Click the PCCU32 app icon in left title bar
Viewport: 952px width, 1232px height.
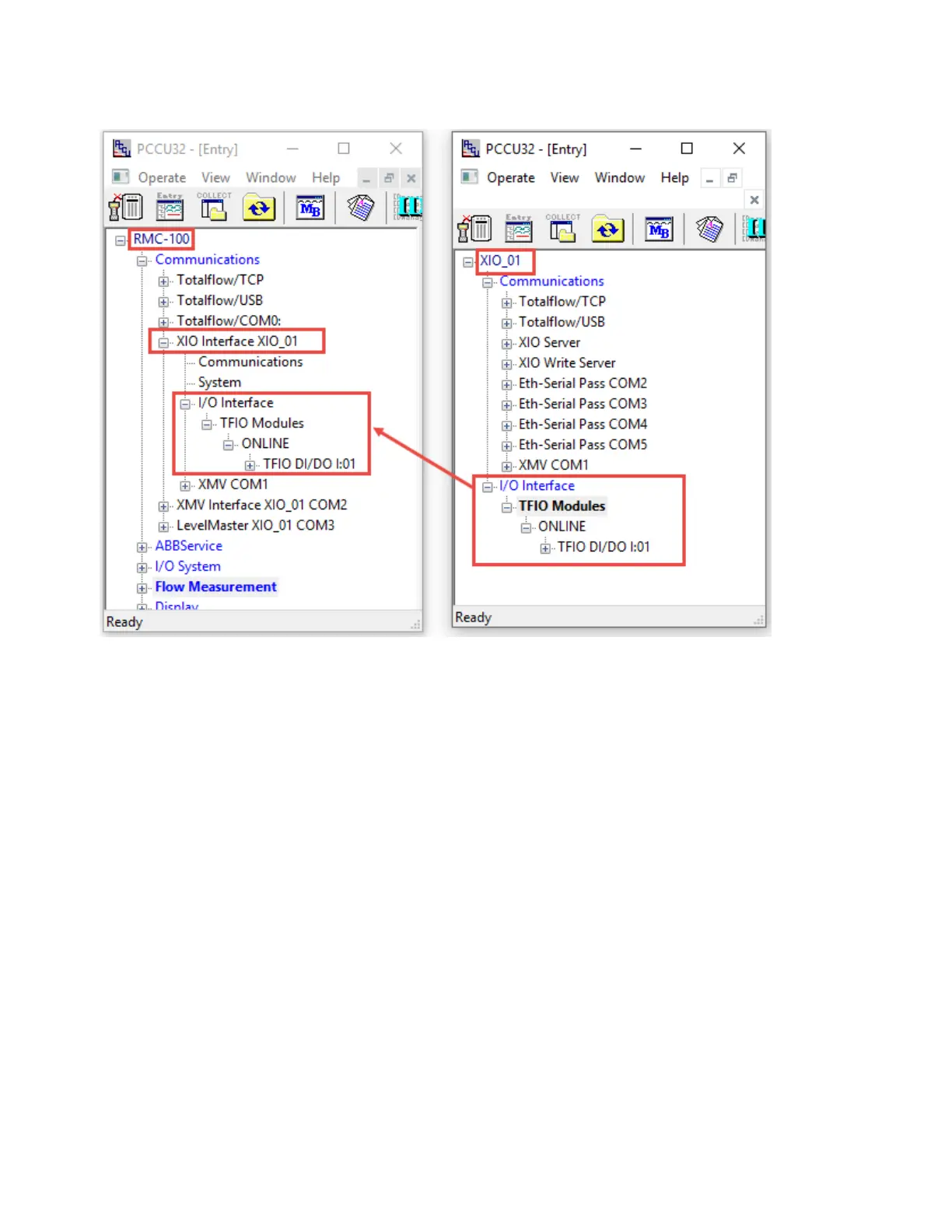tap(122, 149)
